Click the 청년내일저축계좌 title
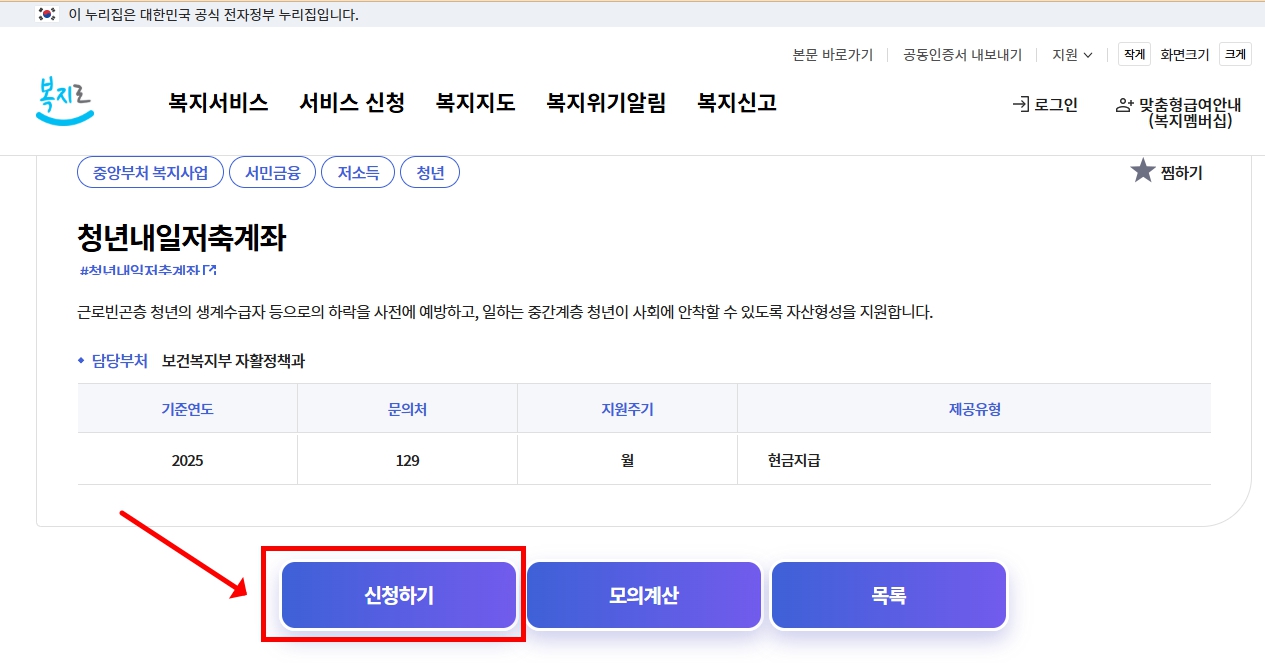Screen dimensions: 1265x663 pos(182,238)
